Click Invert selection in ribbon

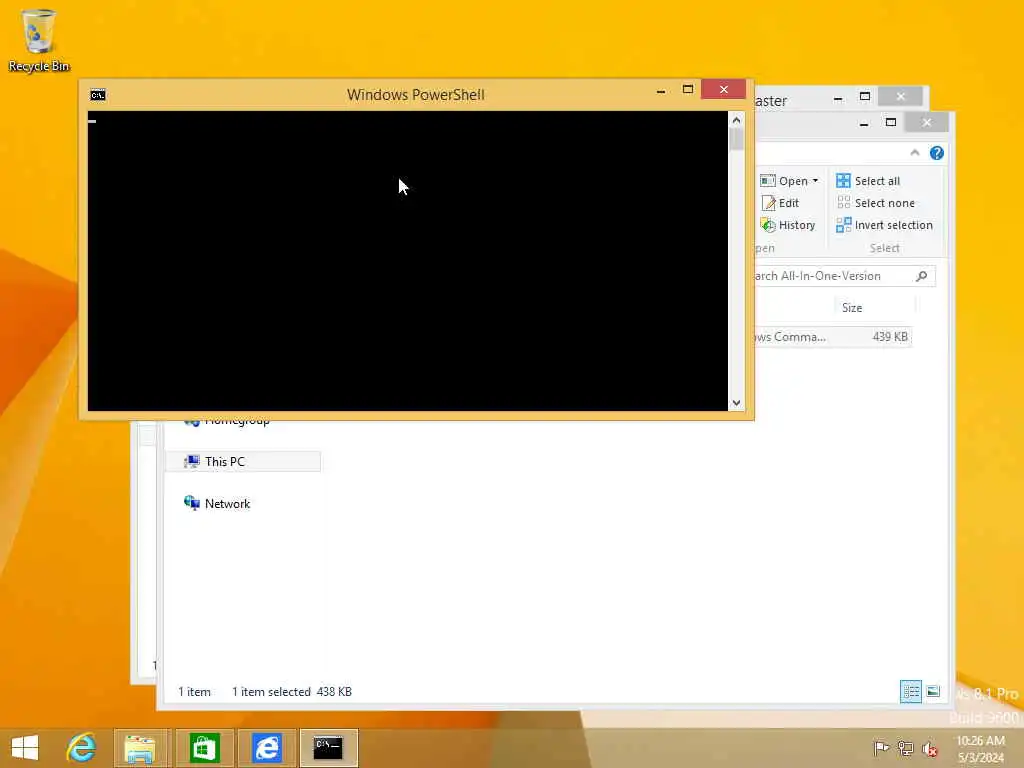tap(884, 225)
